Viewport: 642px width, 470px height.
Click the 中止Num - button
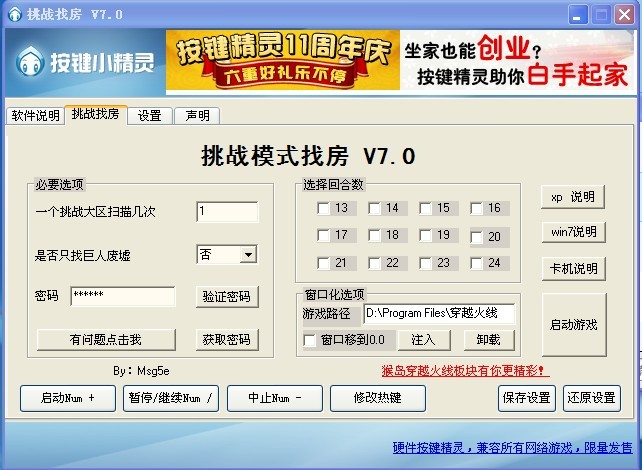tap(275, 398)
